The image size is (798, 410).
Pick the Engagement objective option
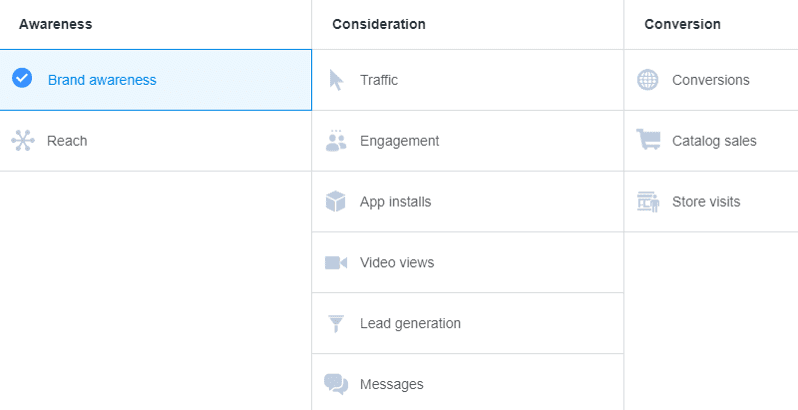pyautogui.click(x=399, y=141)
